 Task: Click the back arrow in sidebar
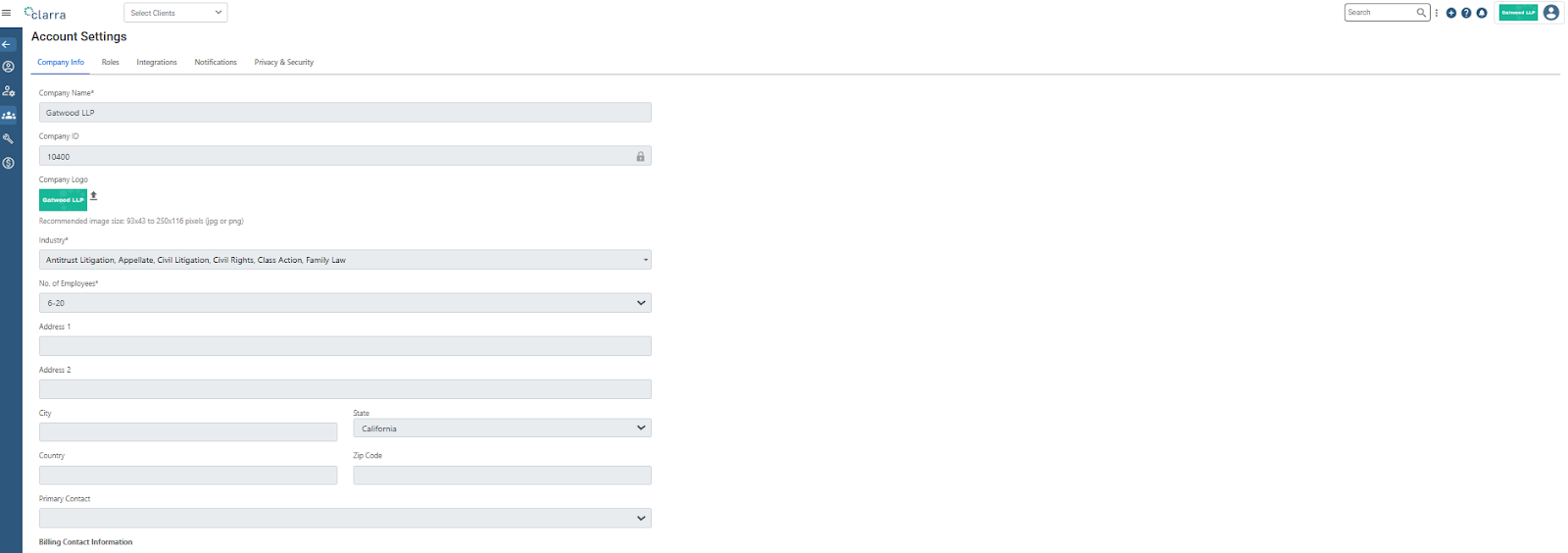click(x=8, y=44)
